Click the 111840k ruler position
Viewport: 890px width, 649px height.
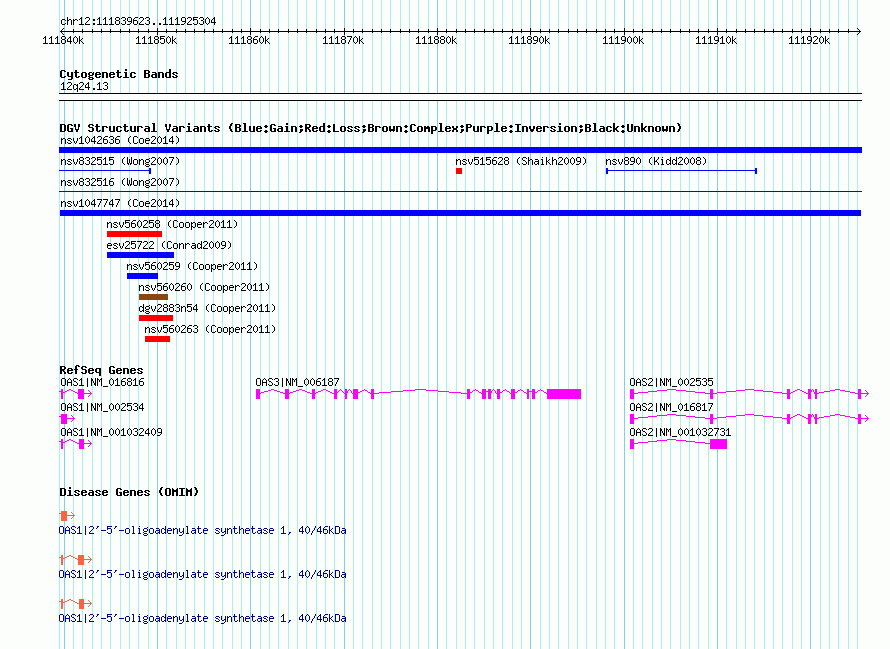(63, 40)
